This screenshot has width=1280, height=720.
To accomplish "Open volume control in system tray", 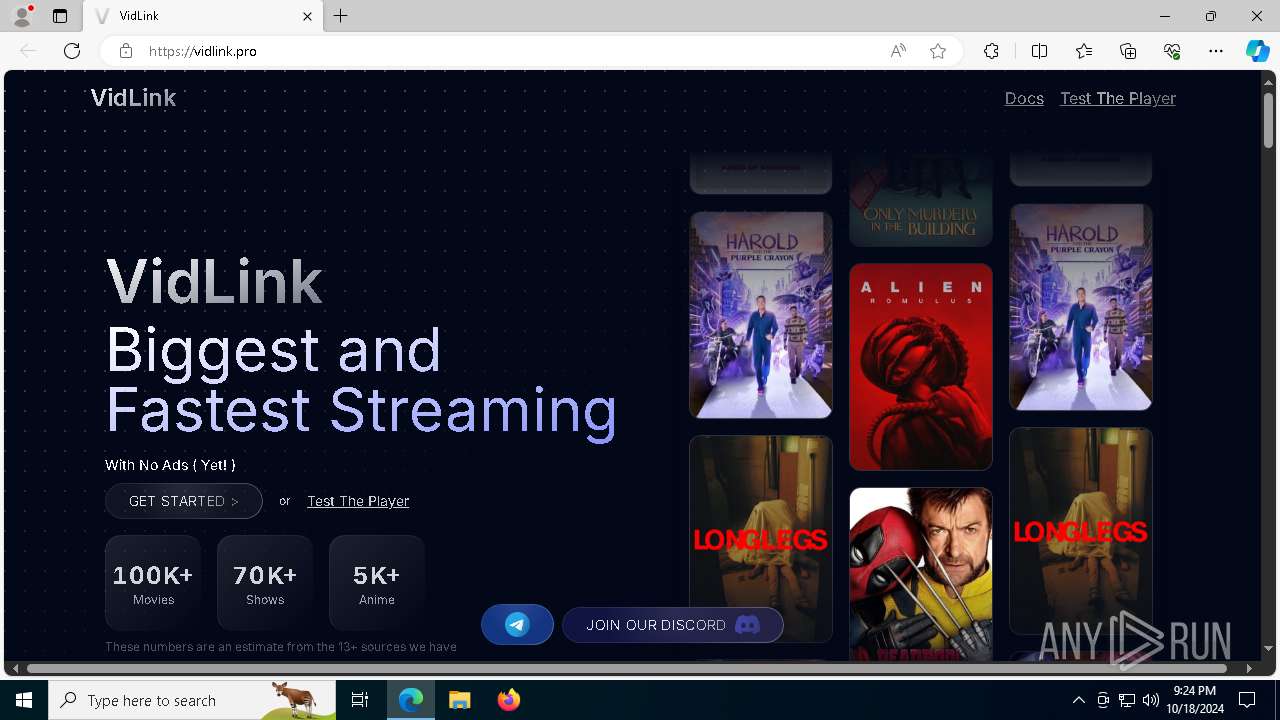I will [1151, 700].
